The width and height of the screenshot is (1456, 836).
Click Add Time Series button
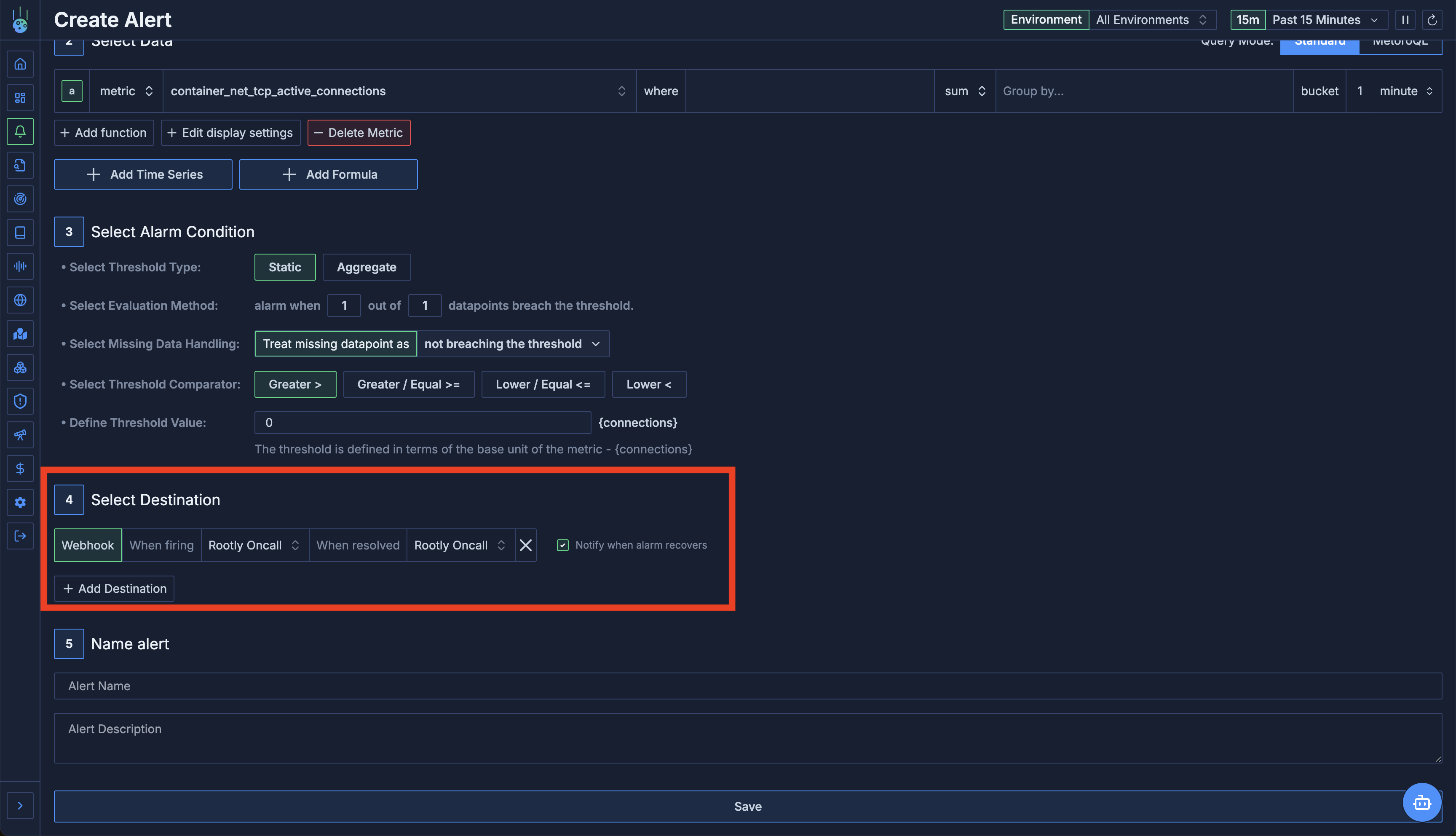[x=143, y=174]
